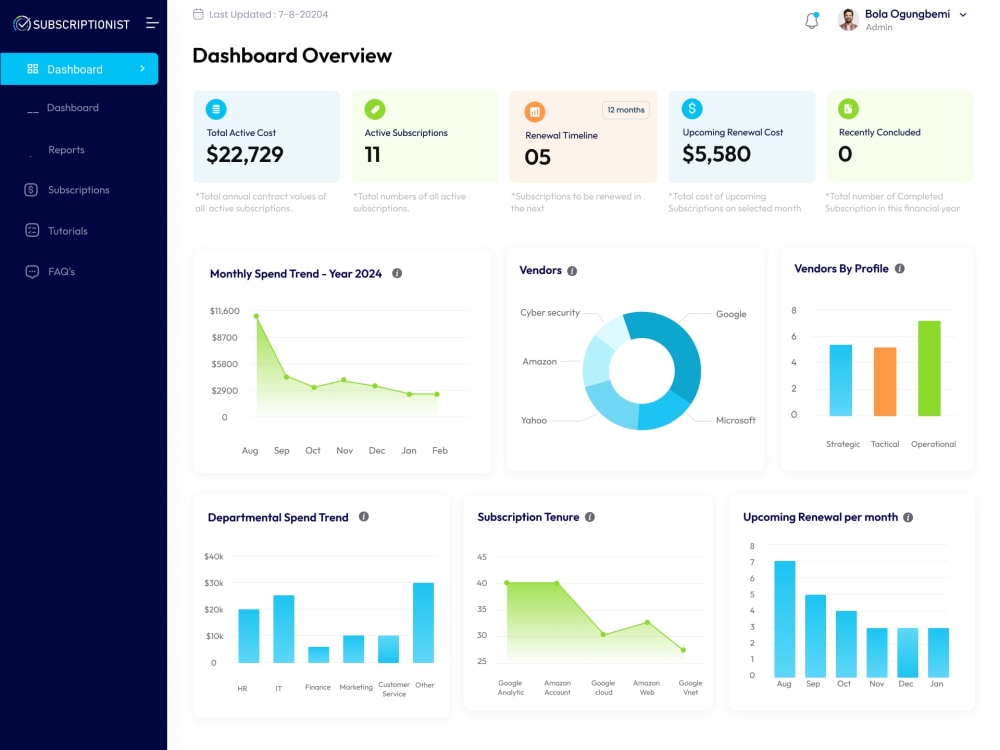
Task: Select the highlighted Dashboard menu item
Action: tap(79, 69)
